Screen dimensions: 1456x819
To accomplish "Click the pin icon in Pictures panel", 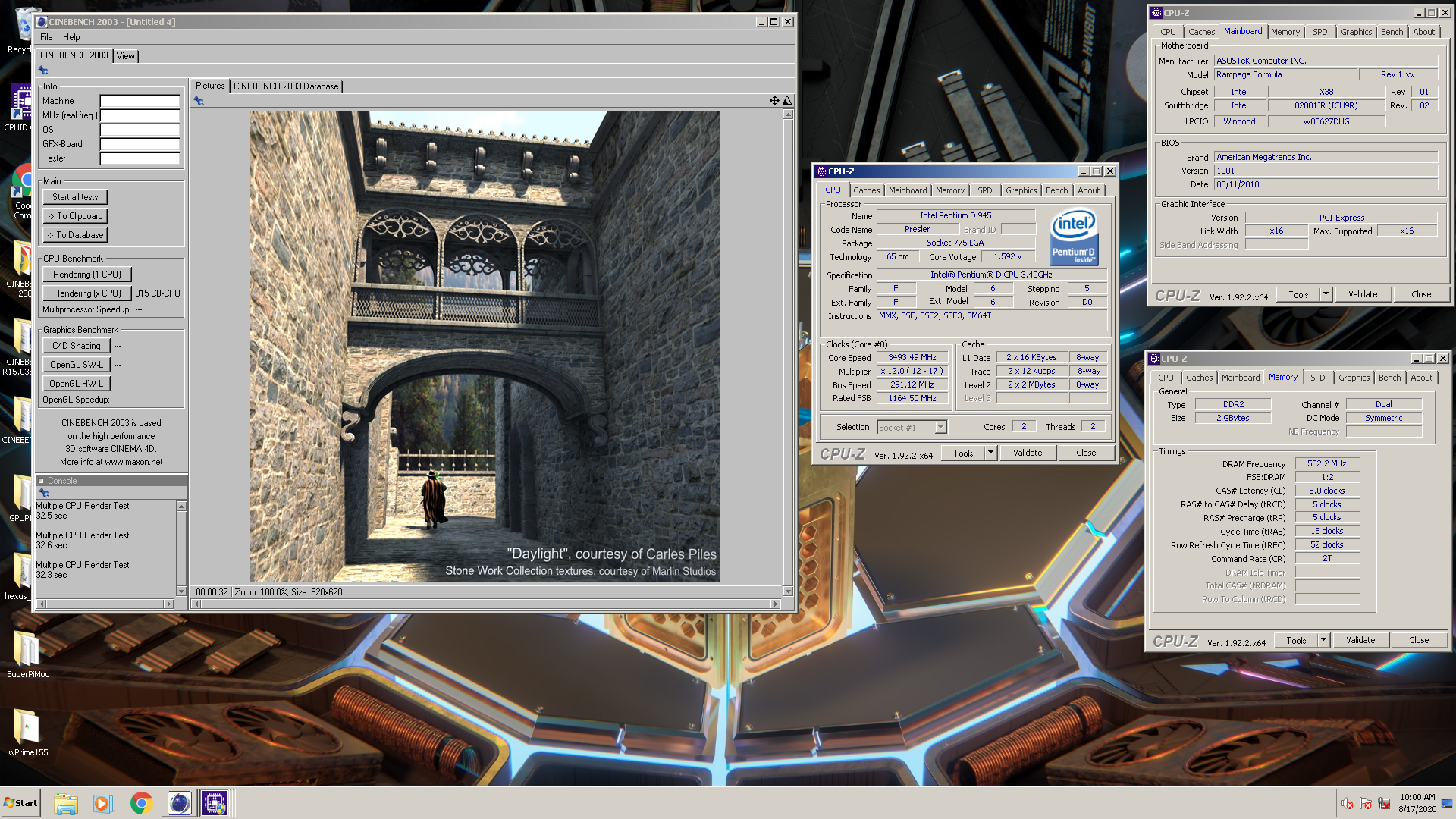I will pos(199,101).
